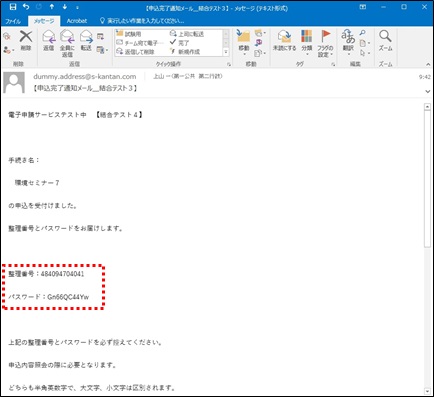Screen dimensions: 434x397
Task: Undo the last action from the title bar
Action: (26, 7)
